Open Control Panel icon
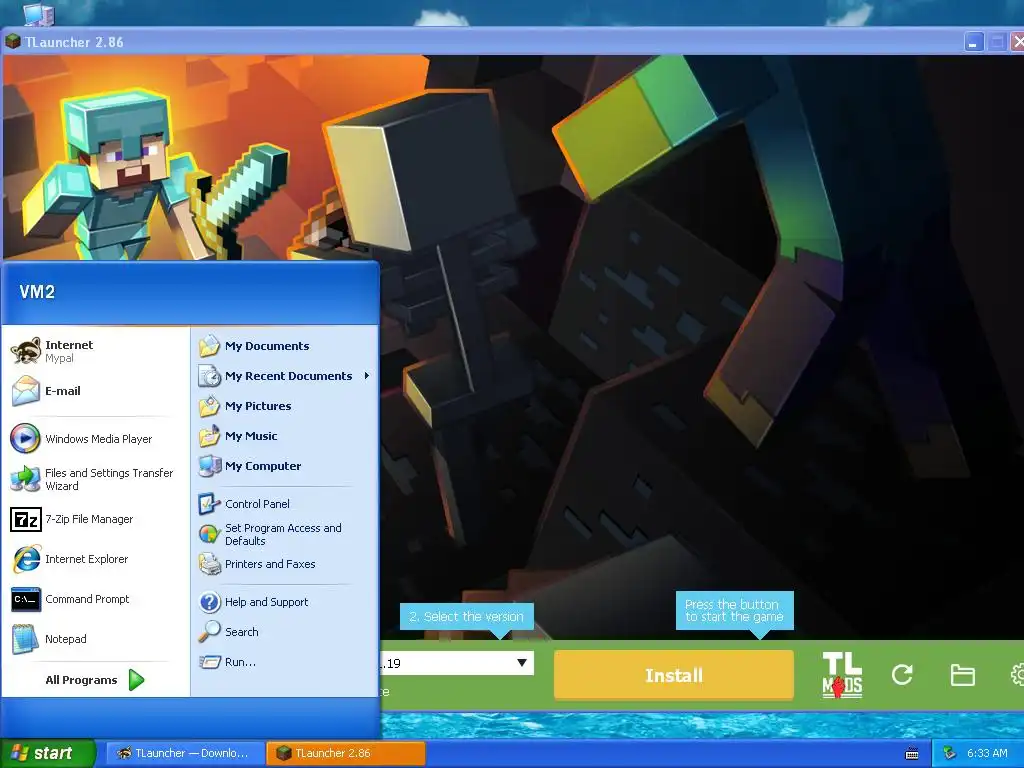The image size is (1024, 768). tap(209, 504)
